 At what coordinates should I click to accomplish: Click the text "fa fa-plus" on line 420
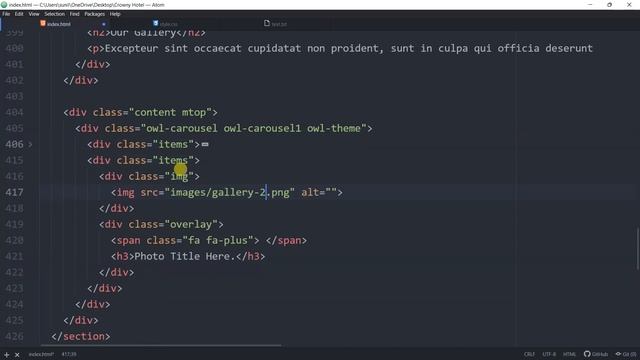218,240
